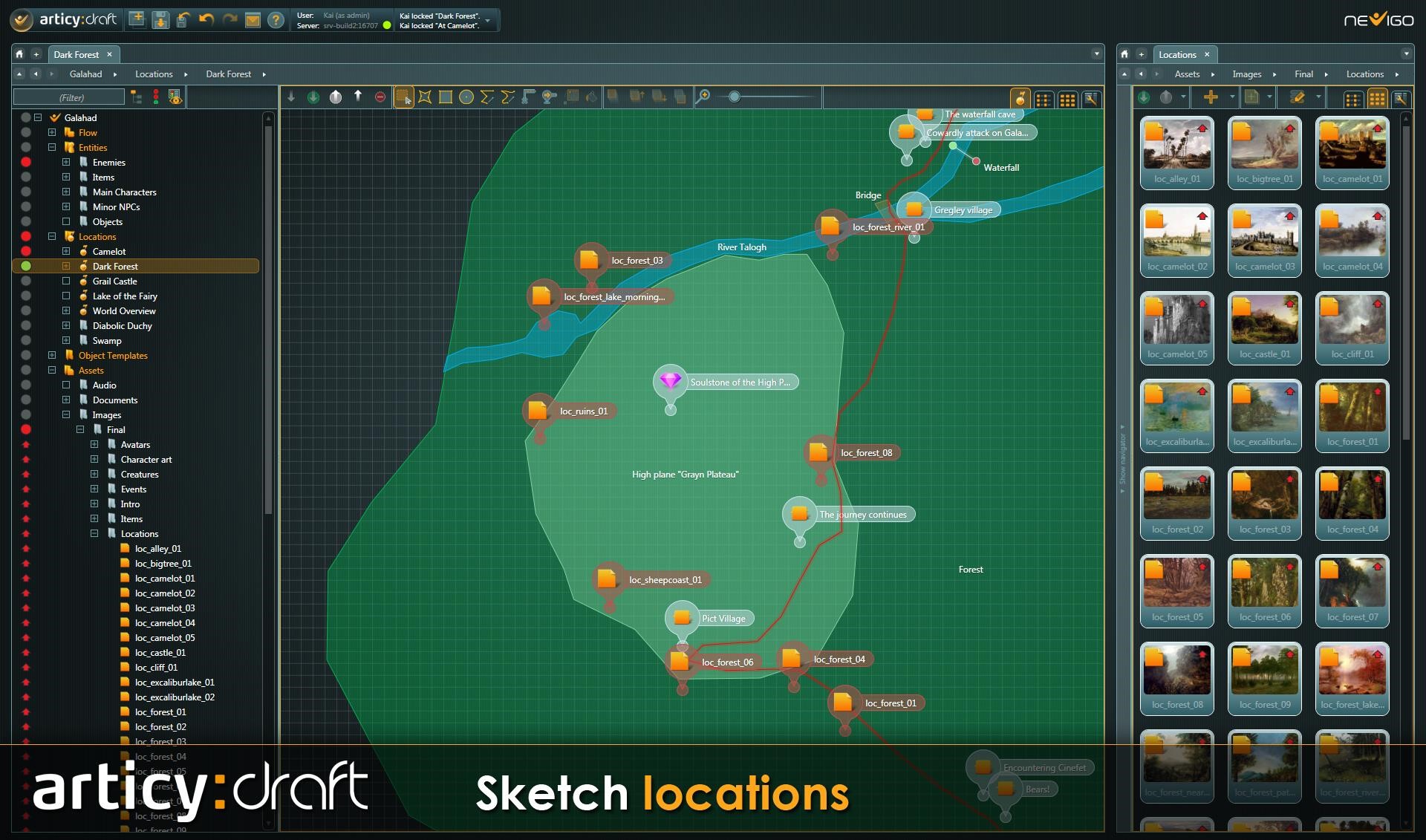Viewport: 1426px width, 840px height.
Task: Click the zoom magnifier icon
Action: pos(703,97)
